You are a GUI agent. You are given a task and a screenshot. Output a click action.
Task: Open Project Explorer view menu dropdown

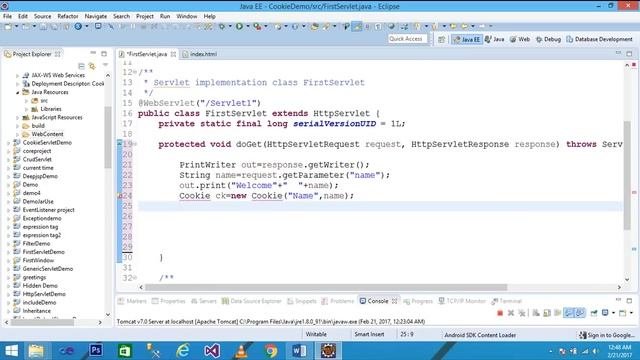pyautogui.click(x=105, y=65)
